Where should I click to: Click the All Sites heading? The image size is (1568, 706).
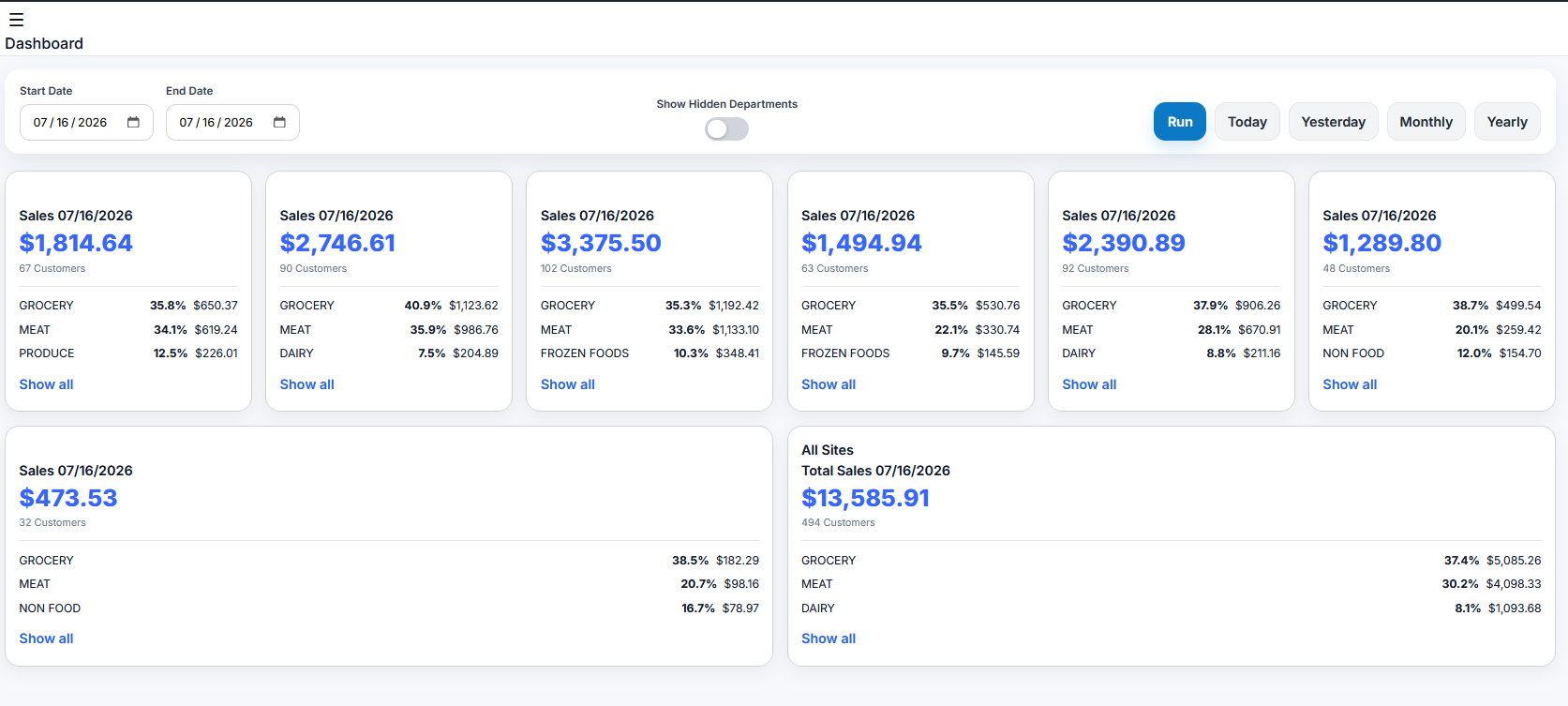[828, 450]
